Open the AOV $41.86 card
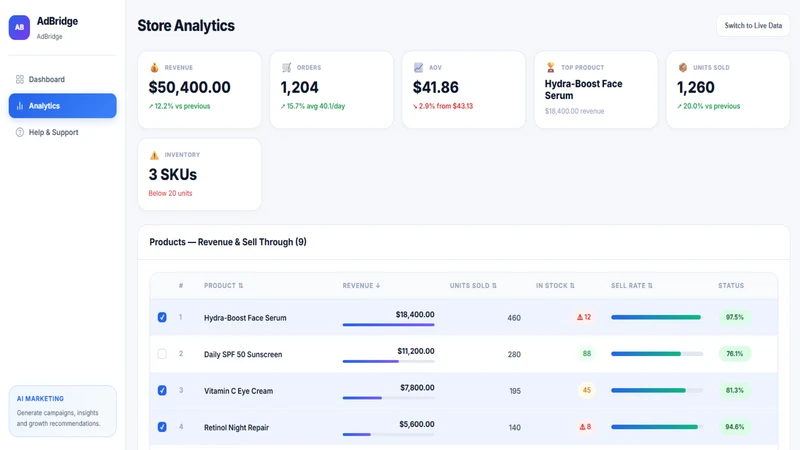800x450 pixels. click(464, 89)
